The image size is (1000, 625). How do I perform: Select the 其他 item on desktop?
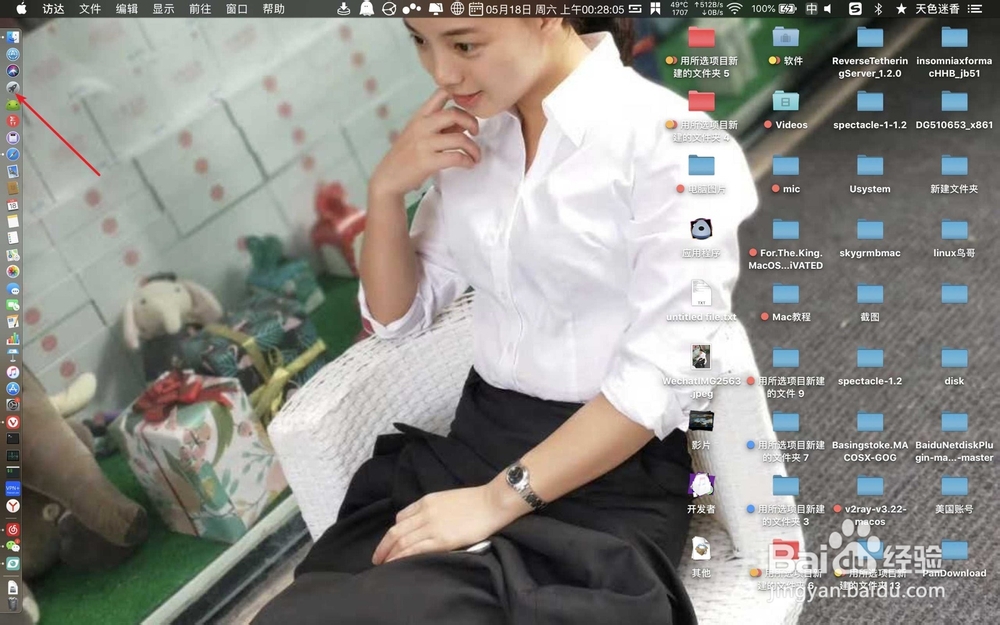click(x=701, y=557)
